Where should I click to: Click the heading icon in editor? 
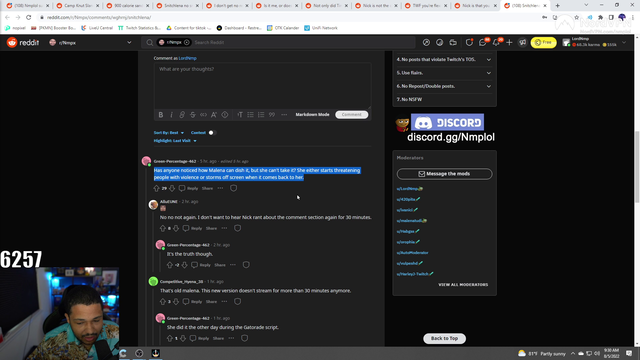[x=240, y=115]
